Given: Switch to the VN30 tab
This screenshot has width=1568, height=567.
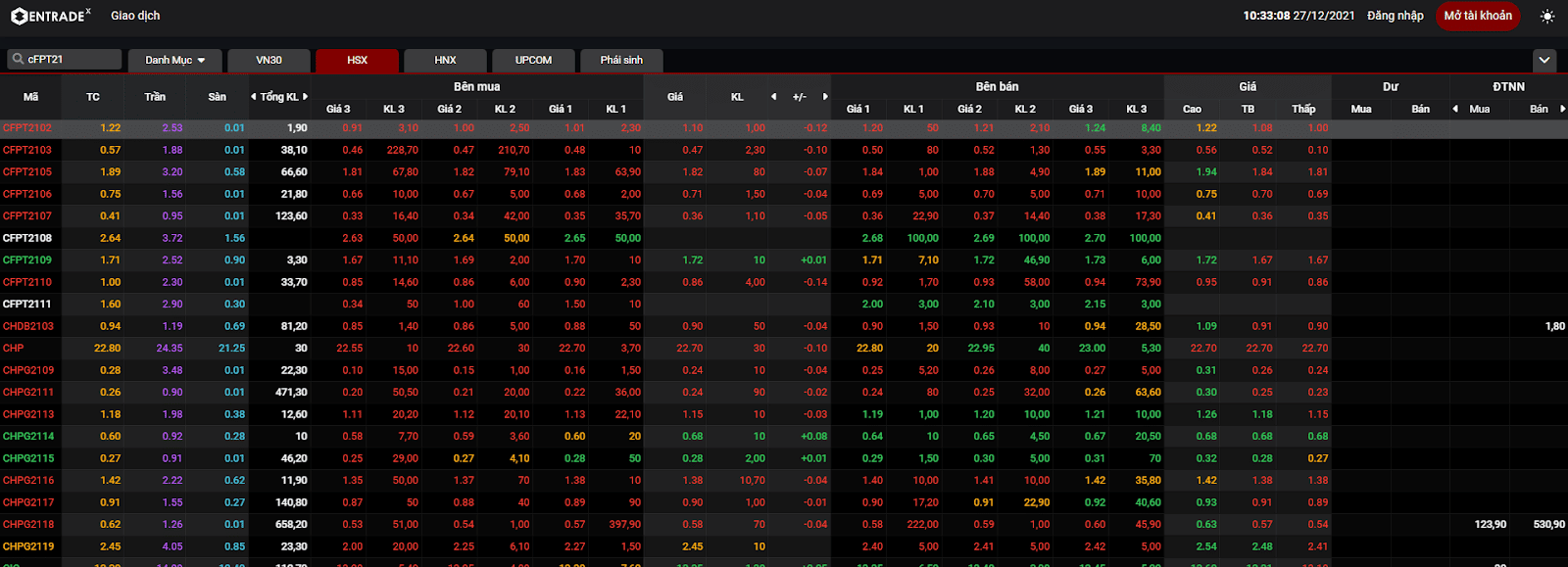Looking at the screenshot, I should pos(269,60).
